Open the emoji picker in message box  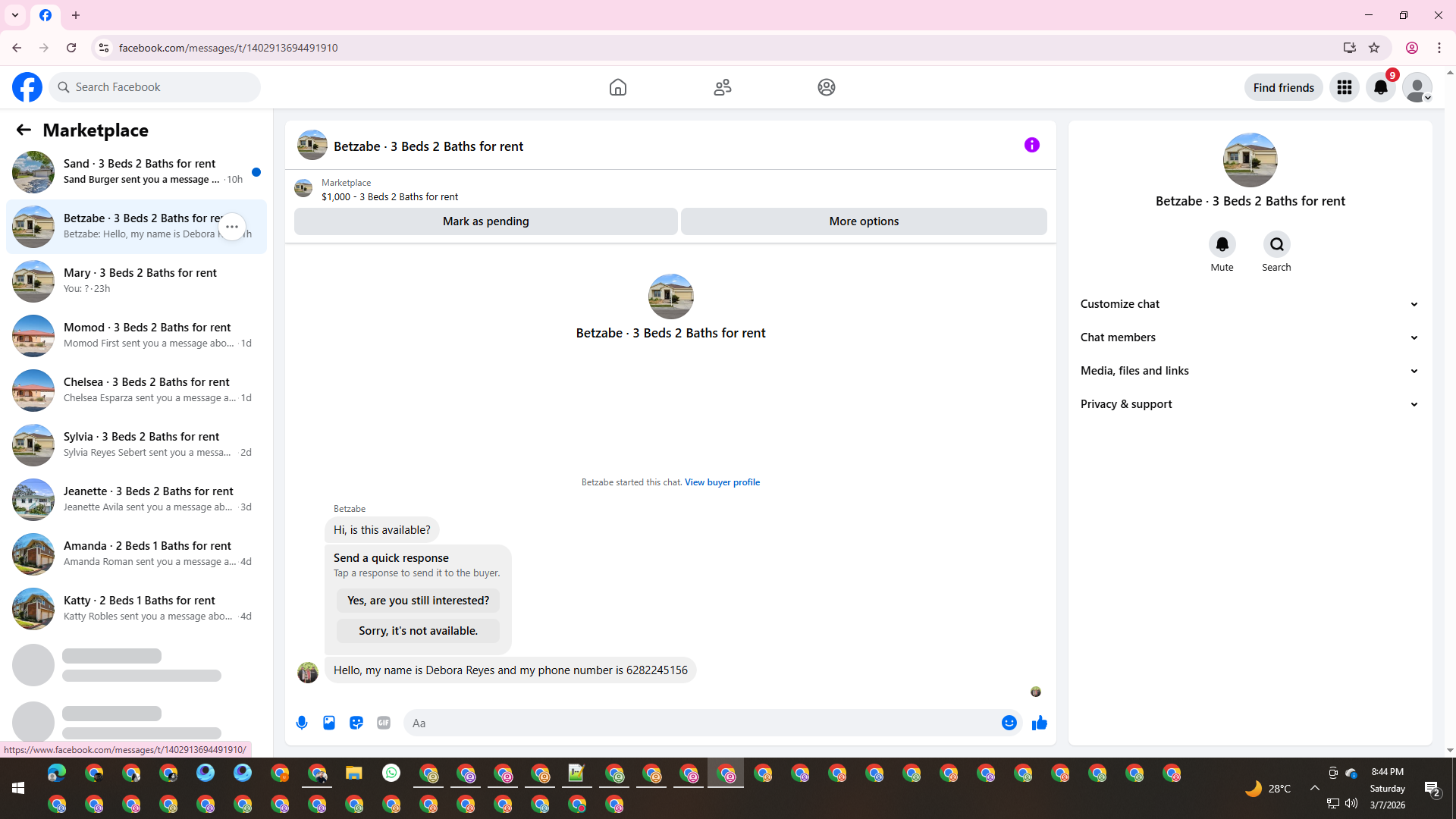[x=1009, y=723]
